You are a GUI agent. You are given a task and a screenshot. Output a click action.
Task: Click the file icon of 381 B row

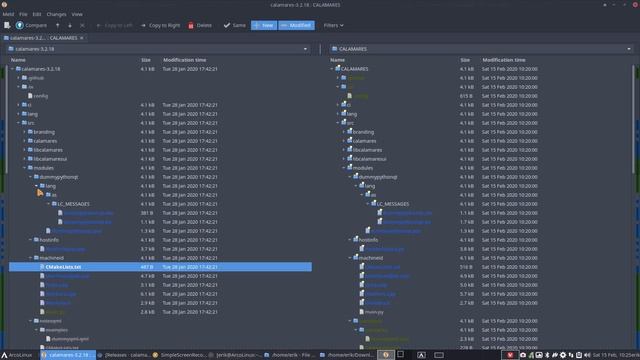pyautogui.click(x=60, y=213)
